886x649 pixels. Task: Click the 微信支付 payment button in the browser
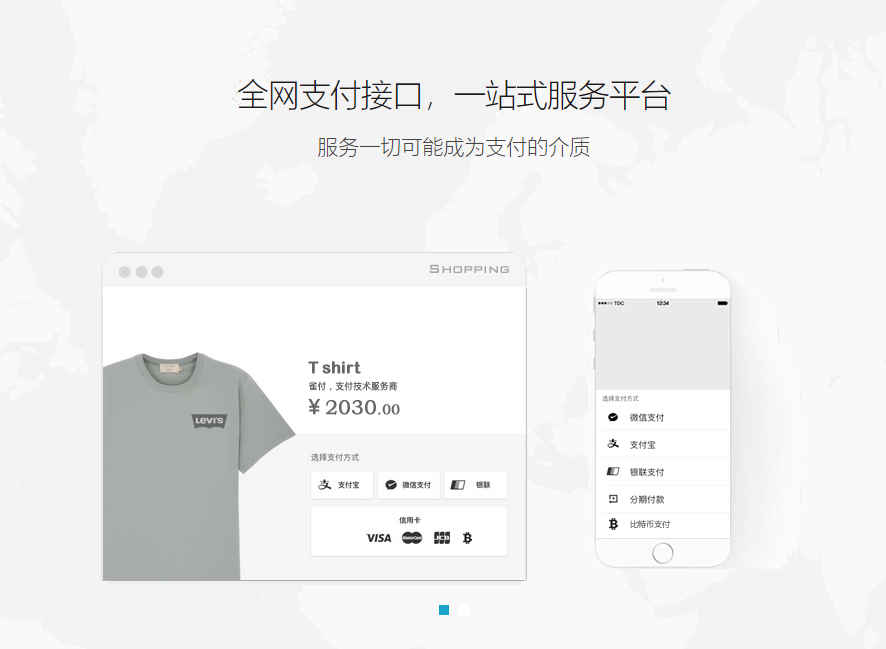pyautogui.click(x=409, y=485)
